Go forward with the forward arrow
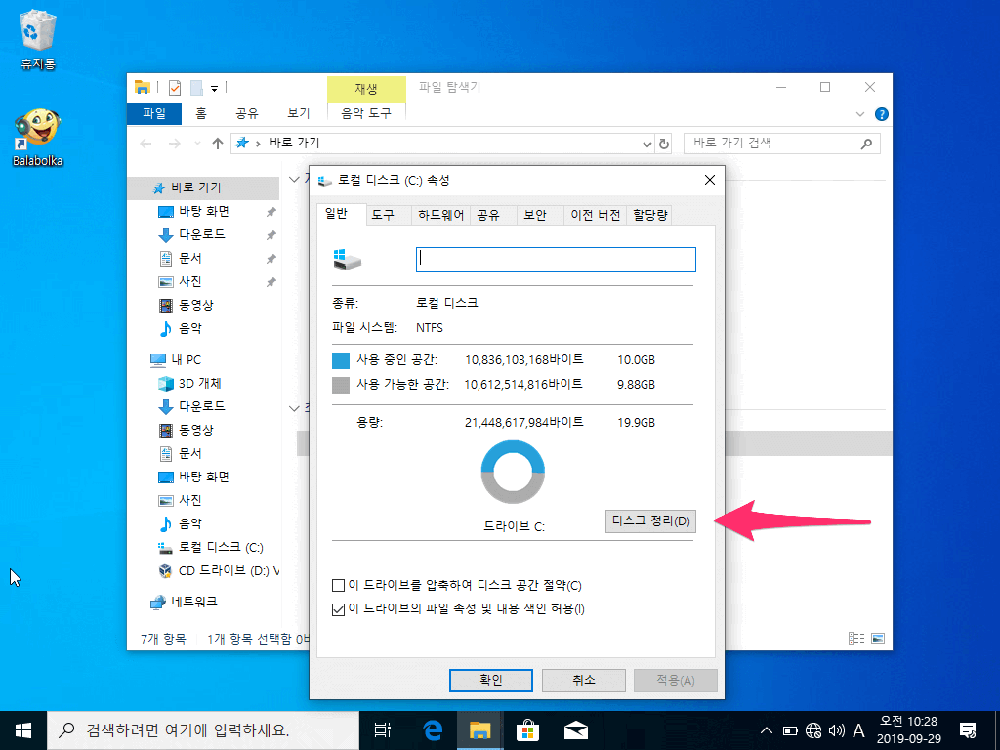Screen dimensions: 1000x750 [x=174, y=143]
